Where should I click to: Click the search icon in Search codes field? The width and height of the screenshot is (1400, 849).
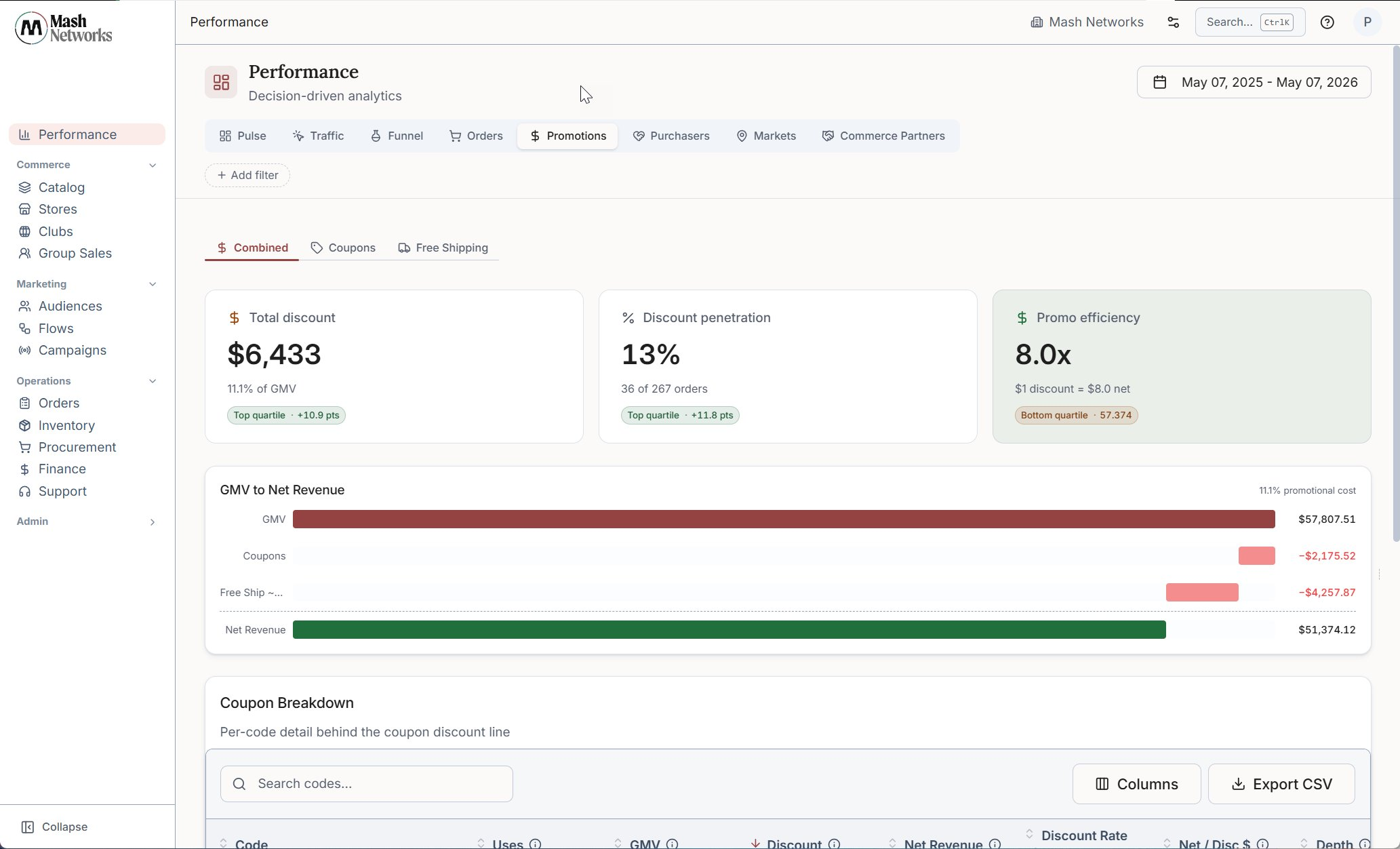click(x=239, y=784)
